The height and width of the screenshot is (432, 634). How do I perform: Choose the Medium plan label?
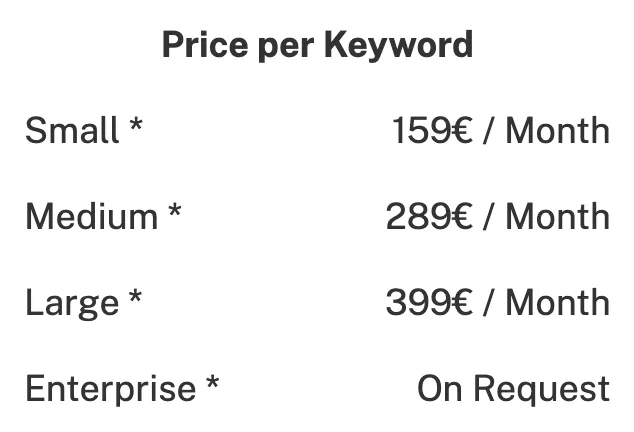[91, 216]
